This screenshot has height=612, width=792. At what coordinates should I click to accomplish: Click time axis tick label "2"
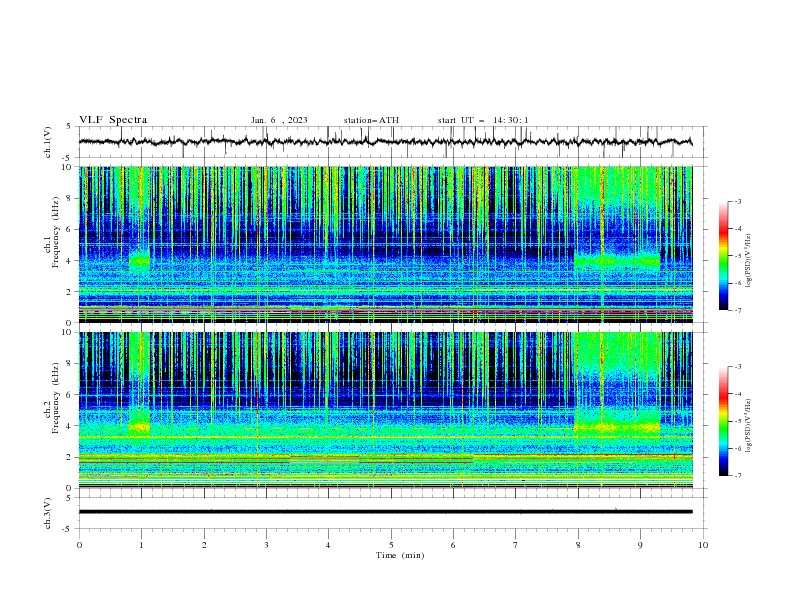[x=204, y=545]
